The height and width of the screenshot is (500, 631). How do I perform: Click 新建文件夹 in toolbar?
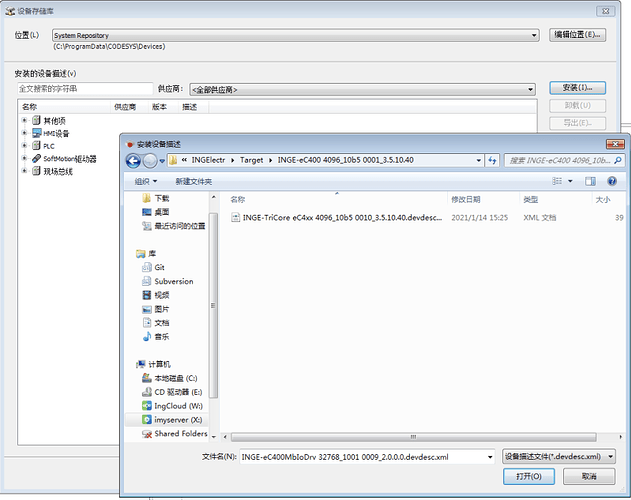[x=194, y=182]
